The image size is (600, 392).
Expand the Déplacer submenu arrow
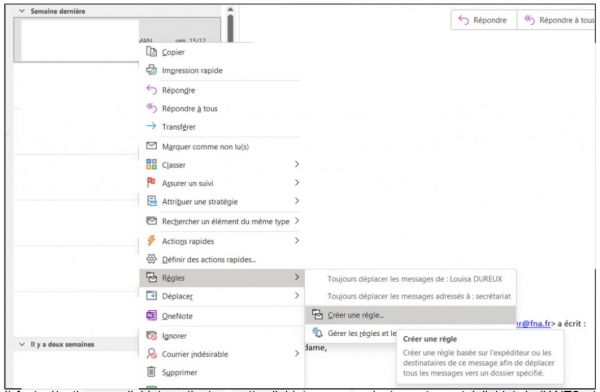[297, 296]
